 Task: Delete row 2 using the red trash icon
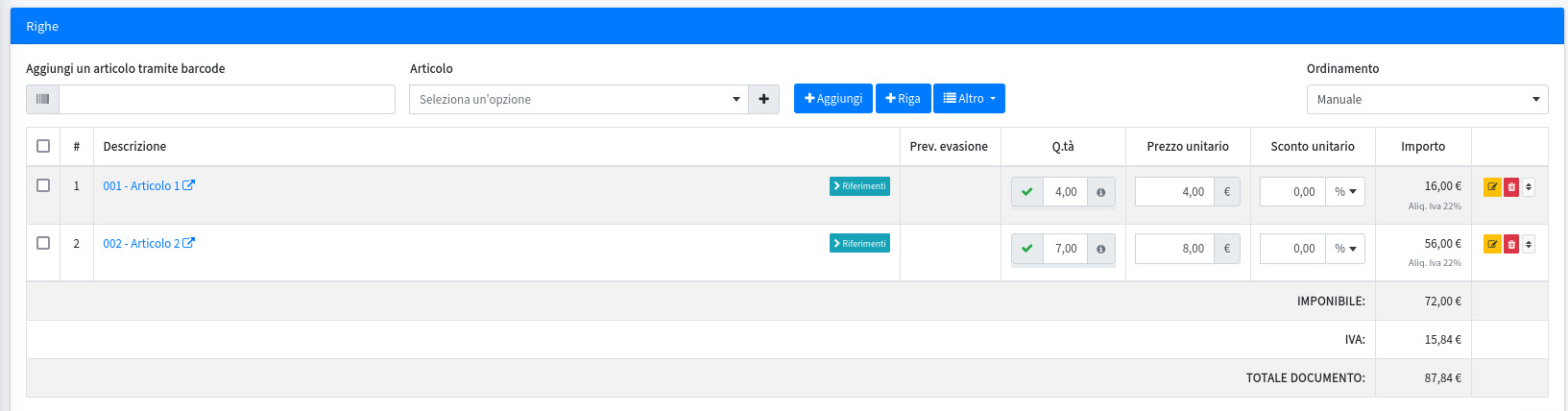pos(1511,244)
